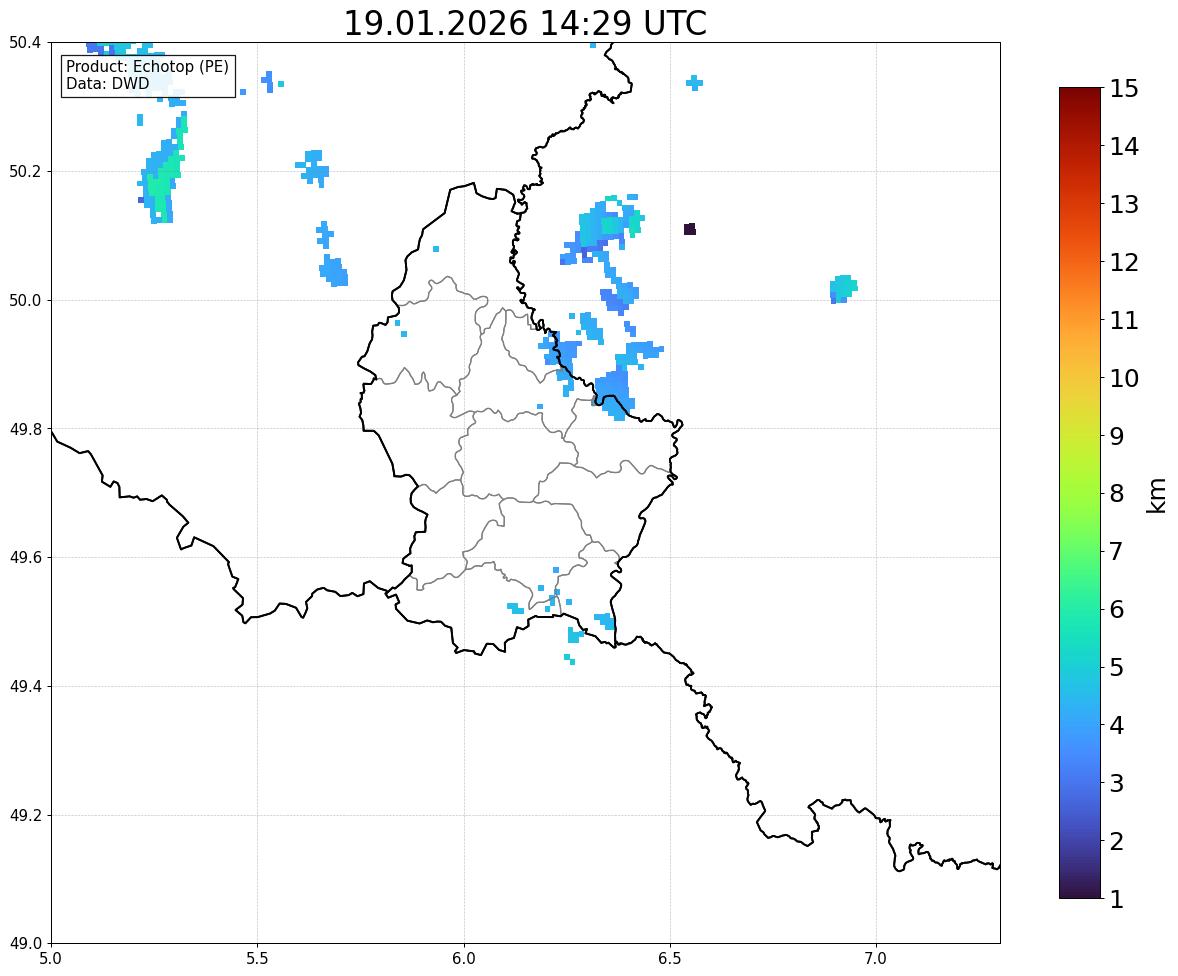Screen dimensions: 1178x976
Task: Click longitude tick label 7.0
Action: coord(876,959)
